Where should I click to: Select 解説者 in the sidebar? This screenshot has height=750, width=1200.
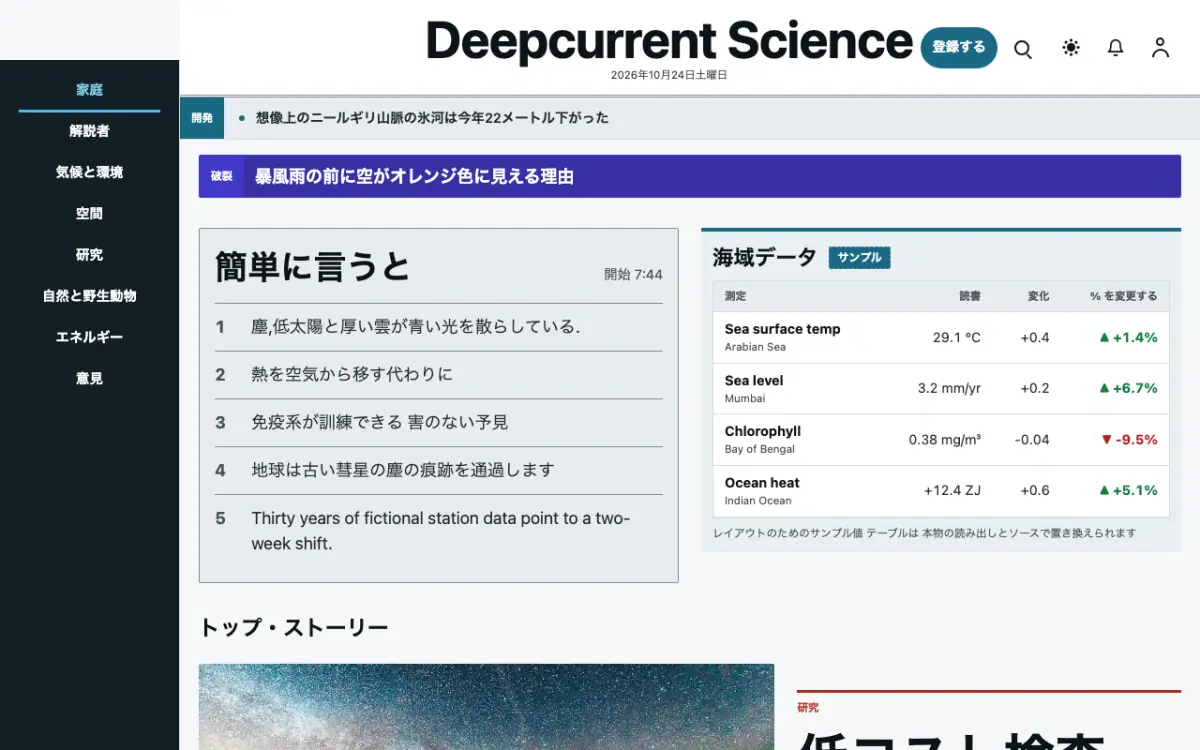[89, 131]
